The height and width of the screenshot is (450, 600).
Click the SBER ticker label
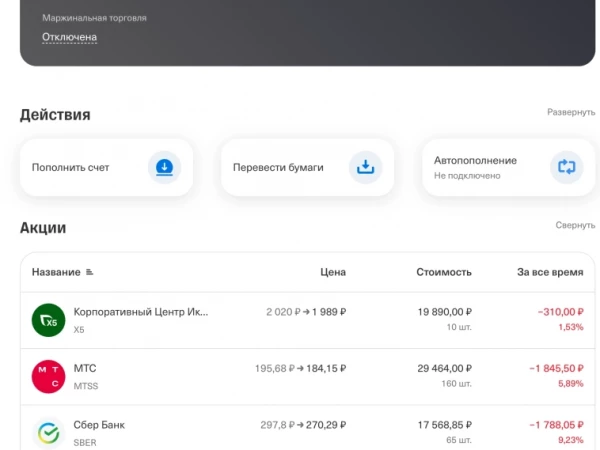point(85,443)
